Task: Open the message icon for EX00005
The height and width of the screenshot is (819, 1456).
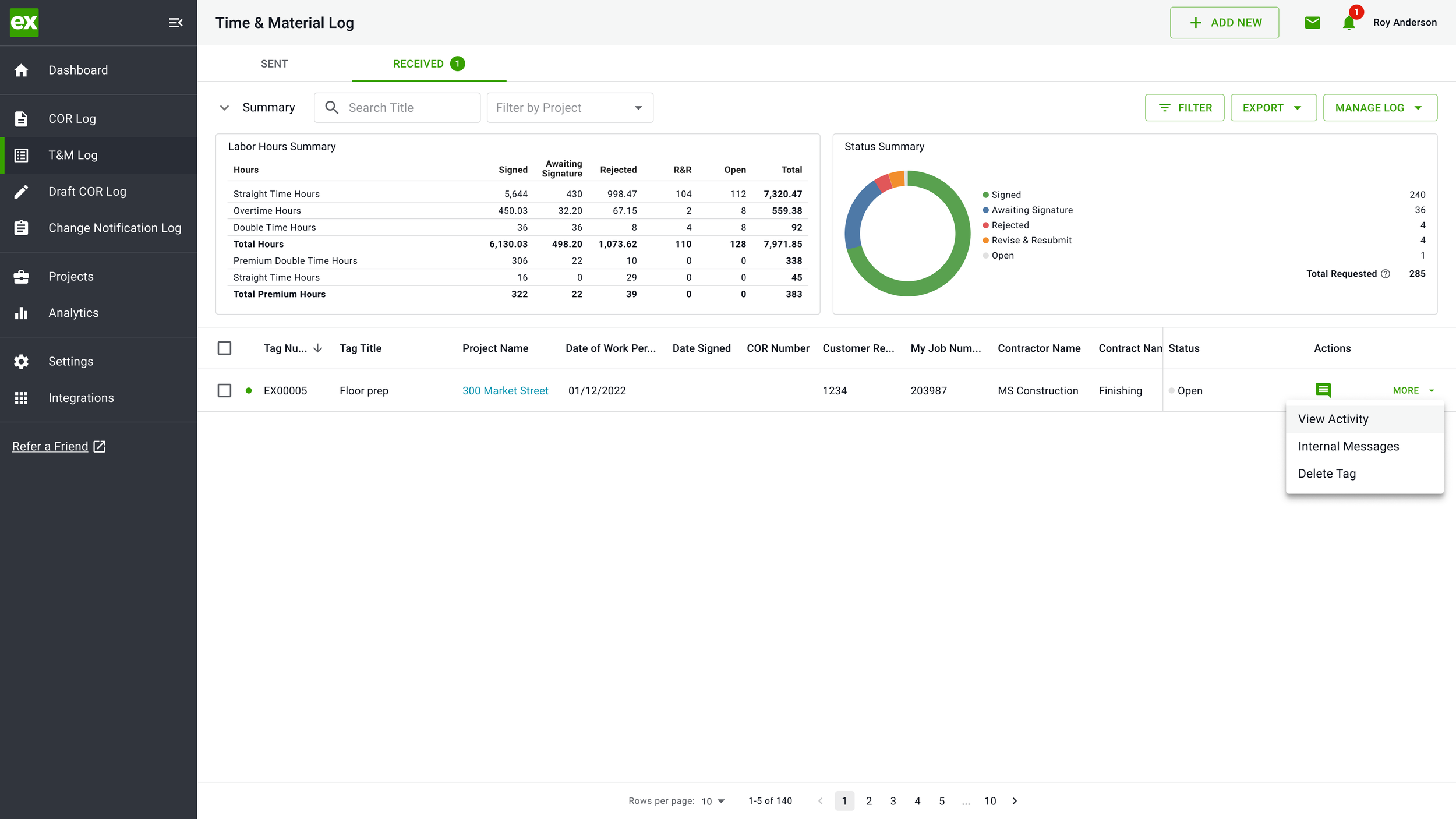Action: pyautogui.click(x=1323, y=390)
